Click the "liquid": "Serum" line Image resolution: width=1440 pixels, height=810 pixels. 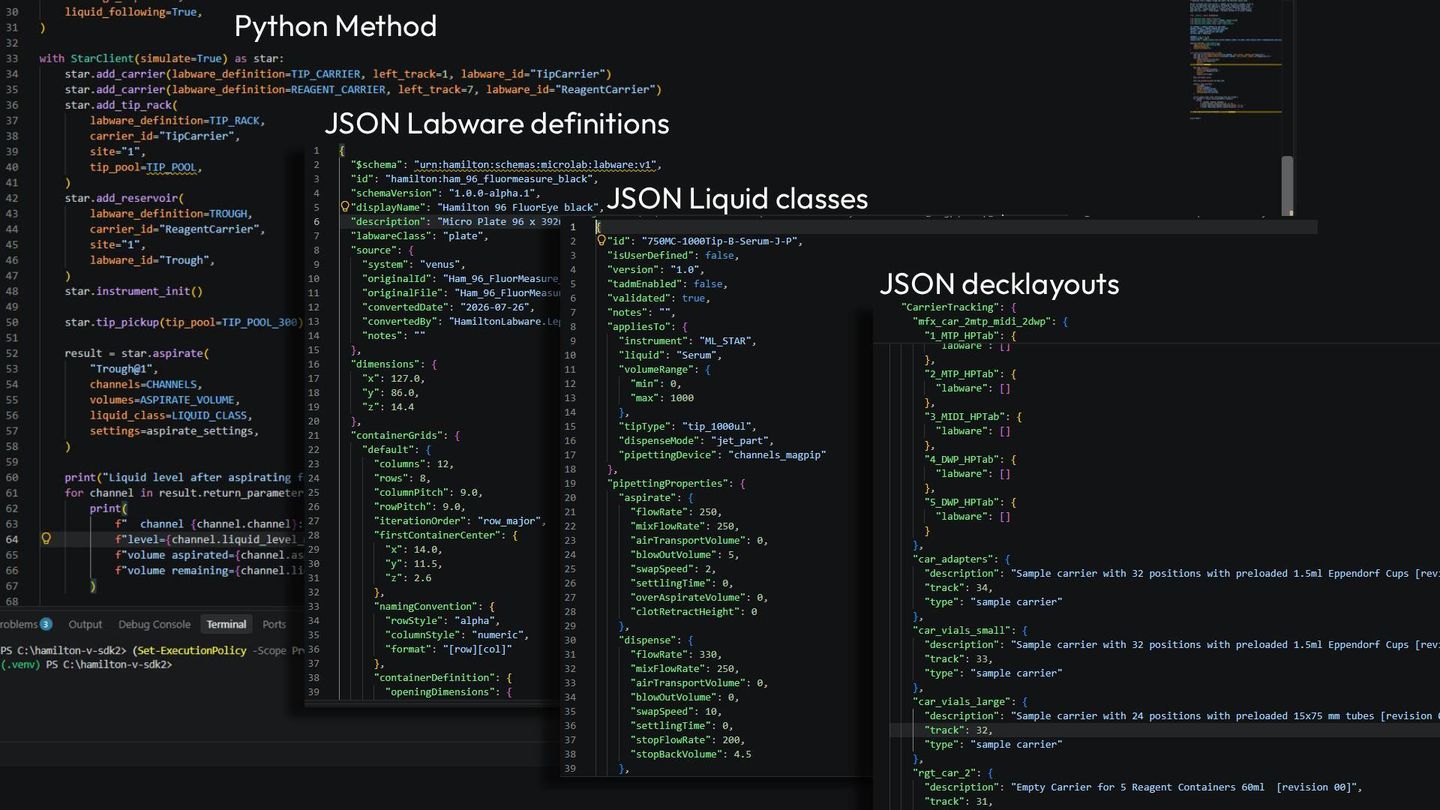671,355
